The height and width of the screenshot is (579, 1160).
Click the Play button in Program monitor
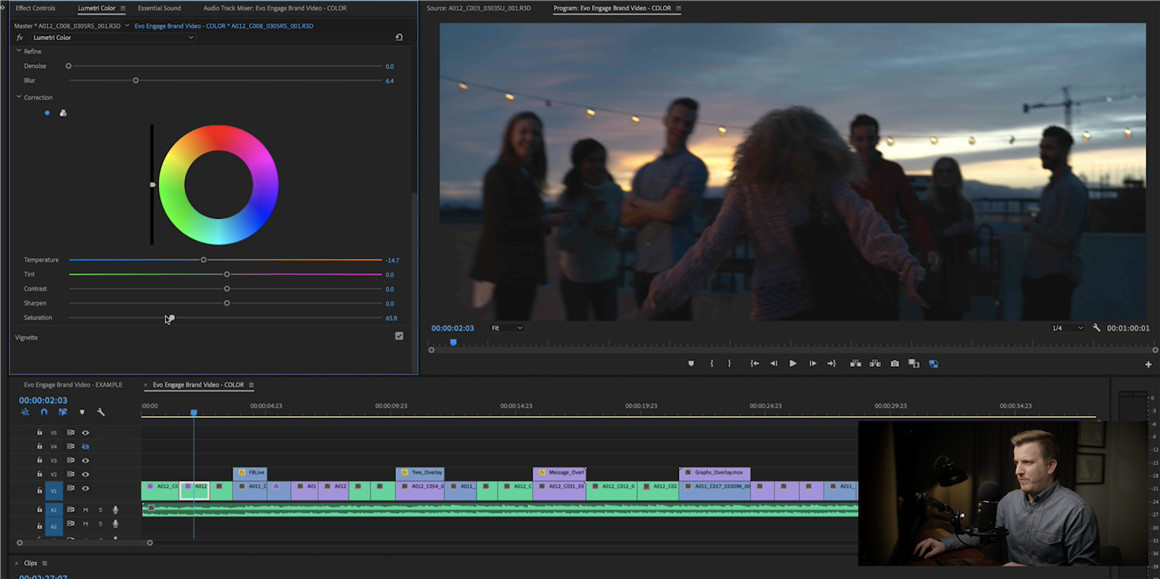pos(793,364)
